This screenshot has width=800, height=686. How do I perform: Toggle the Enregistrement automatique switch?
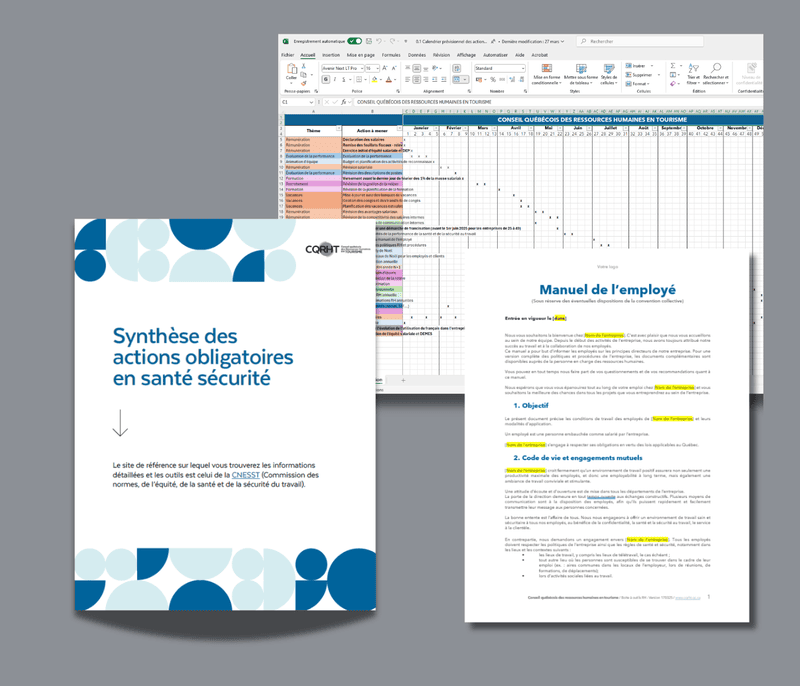(356, 39)
